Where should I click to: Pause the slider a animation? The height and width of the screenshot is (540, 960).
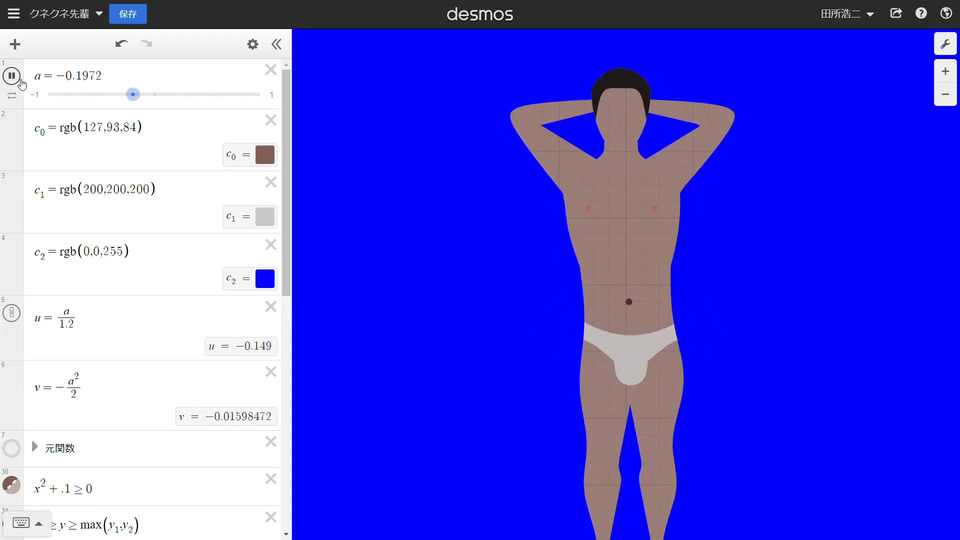[11, 76]
